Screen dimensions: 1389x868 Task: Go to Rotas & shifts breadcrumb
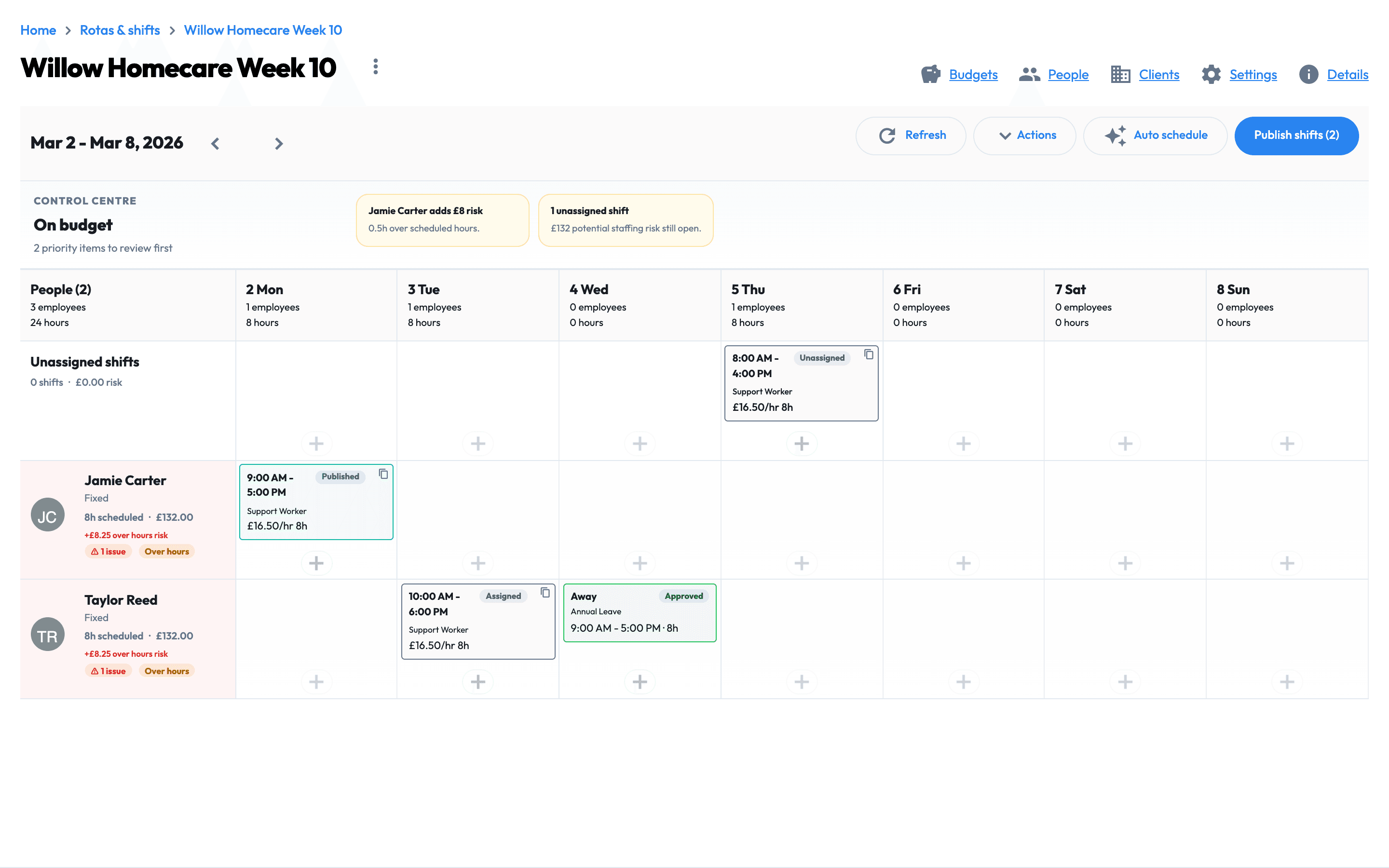click(120, 30)
